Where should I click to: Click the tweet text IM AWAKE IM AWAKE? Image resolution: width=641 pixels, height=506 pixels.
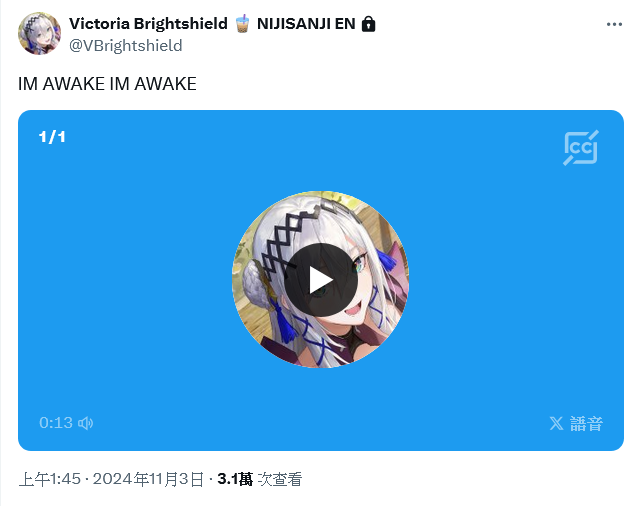(x=107, y=84)
